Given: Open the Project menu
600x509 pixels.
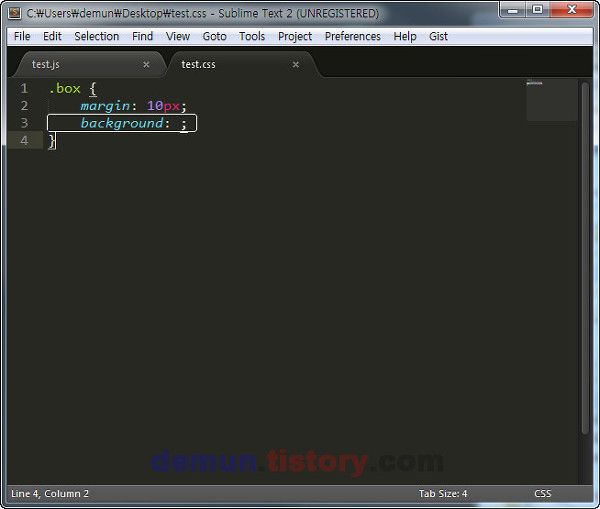Looking at the screenshot, I should point(295,36).
